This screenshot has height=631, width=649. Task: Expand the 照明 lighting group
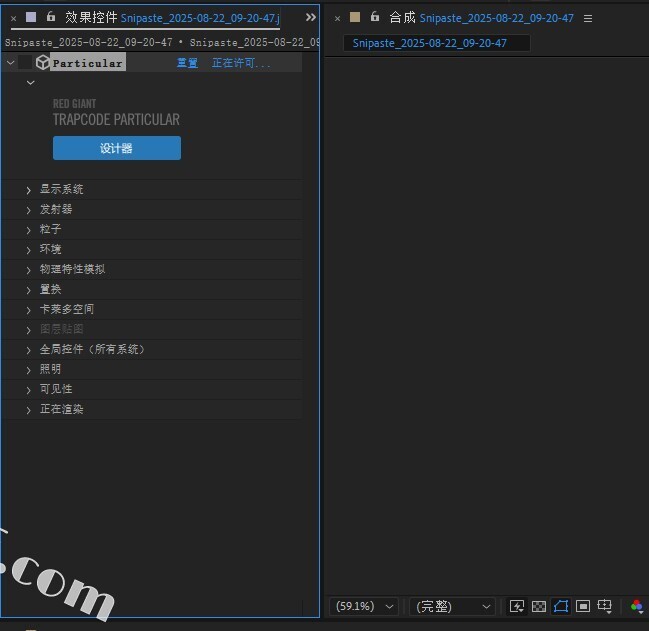[28, 370]
